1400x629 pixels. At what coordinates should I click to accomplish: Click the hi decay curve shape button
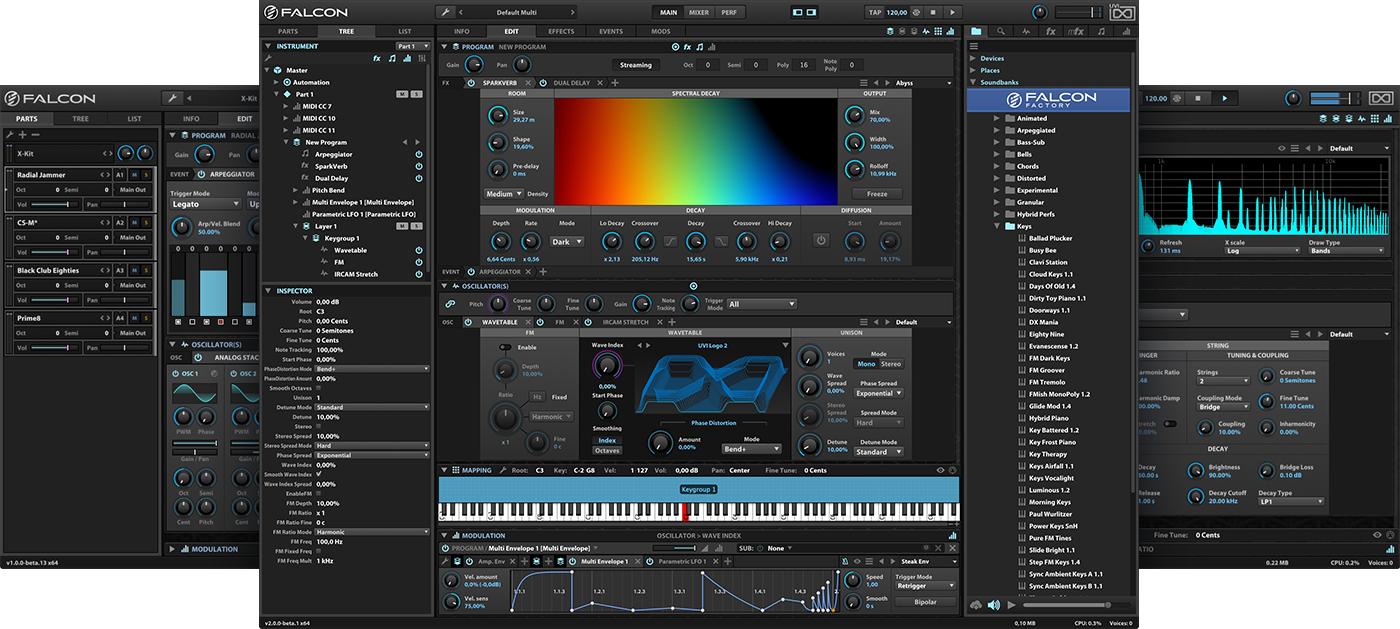[722, 241]
